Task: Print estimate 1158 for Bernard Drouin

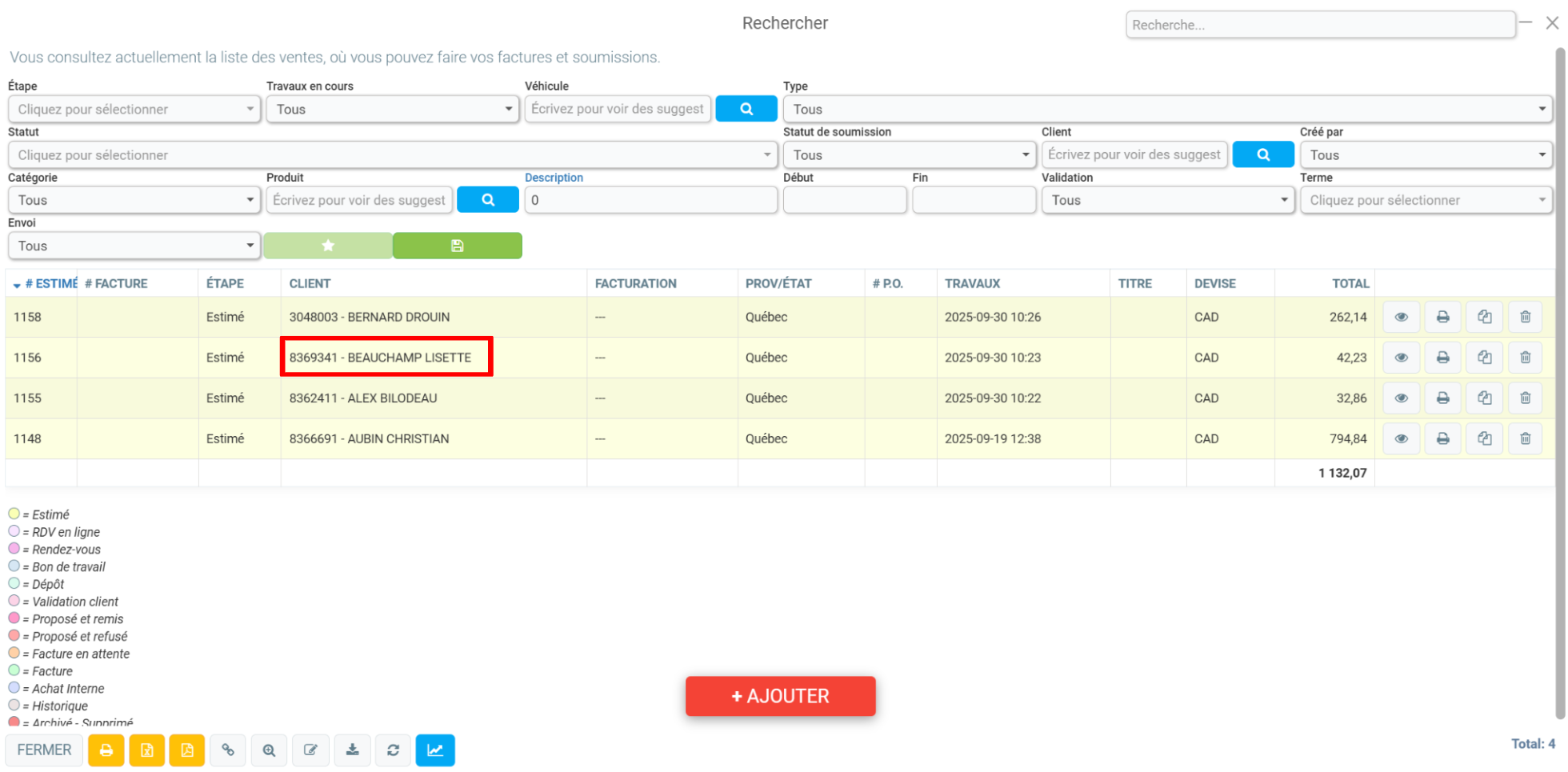Action: (1442, 317)
